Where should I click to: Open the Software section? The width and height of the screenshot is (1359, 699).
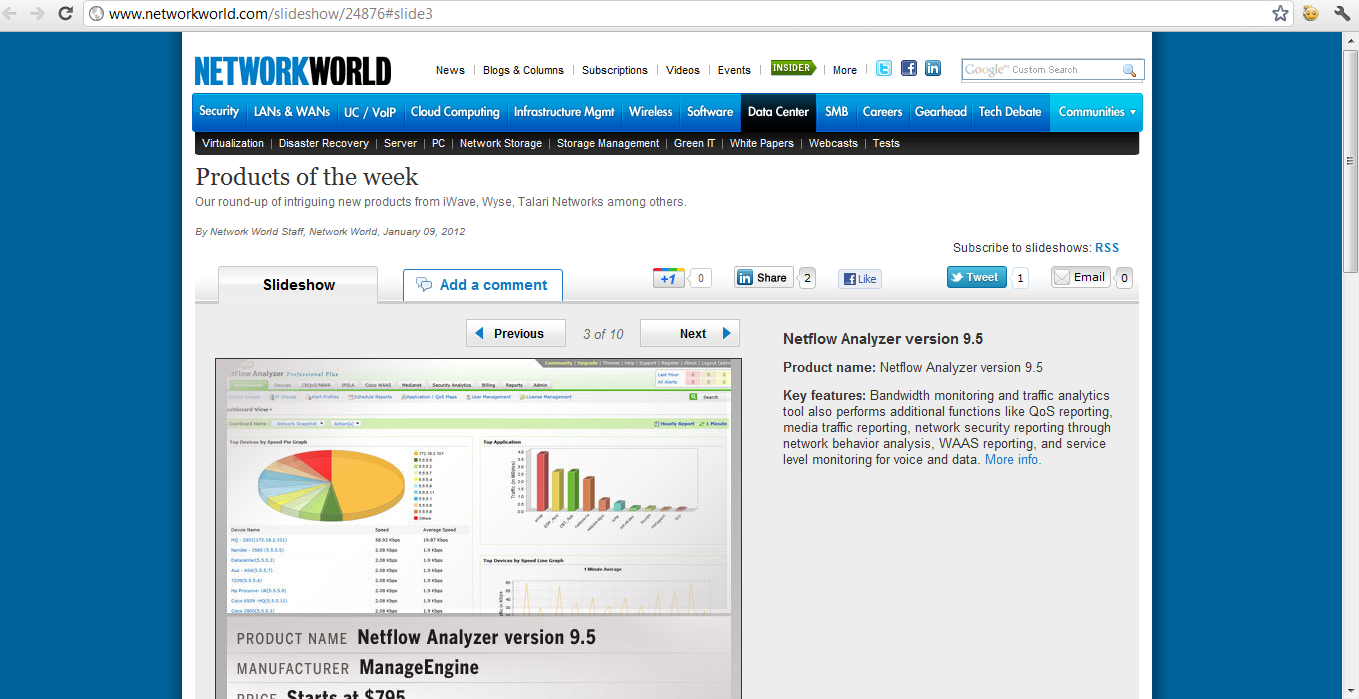[x=710, y=112]
